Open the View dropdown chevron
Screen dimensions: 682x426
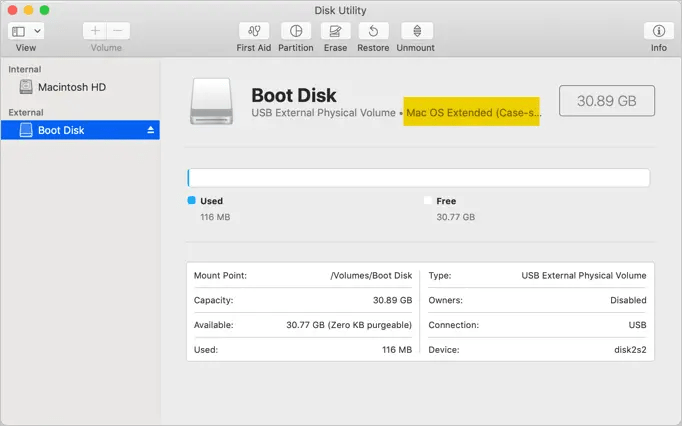[36, 31]
